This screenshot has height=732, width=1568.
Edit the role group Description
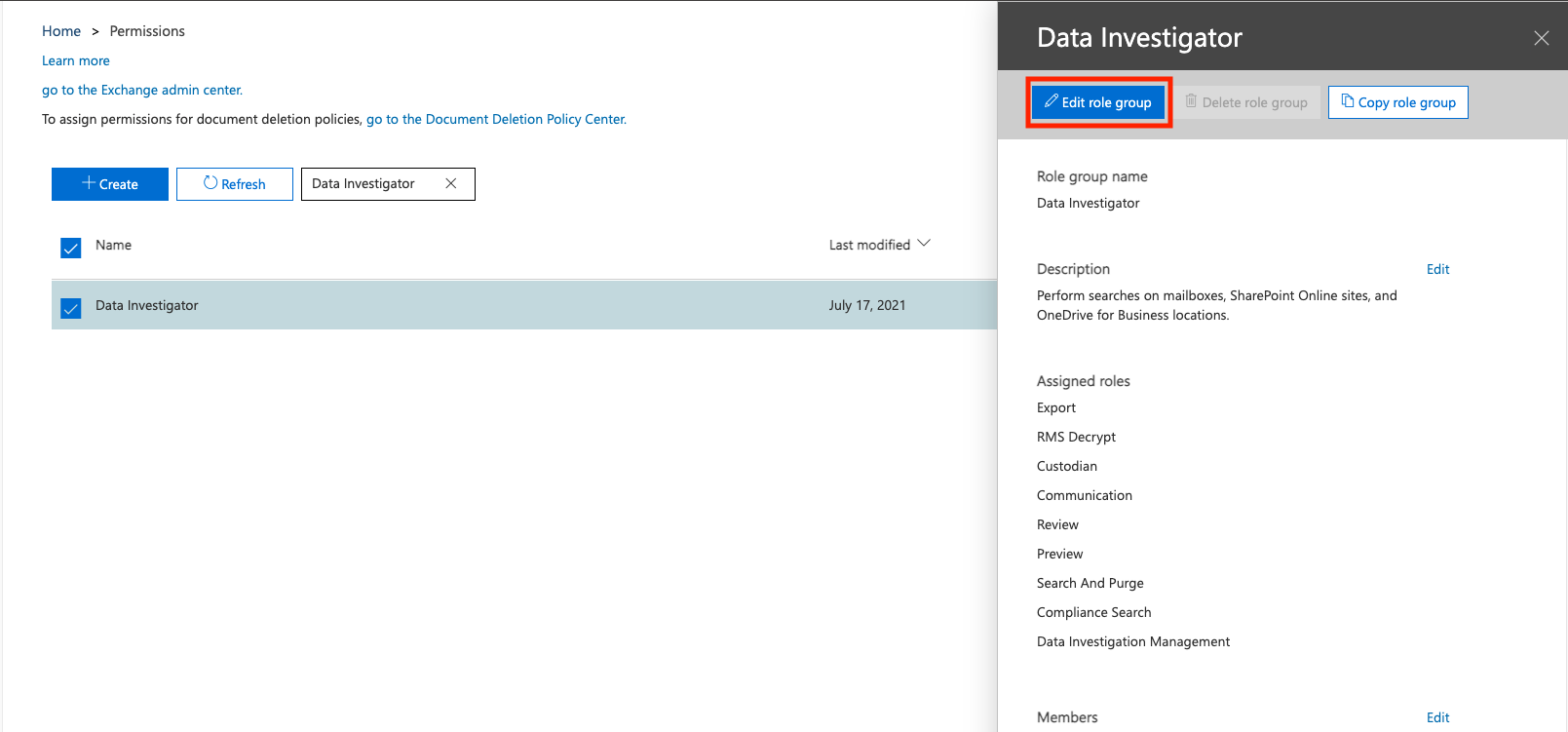pyautogui.click(x=1437, y=269)
